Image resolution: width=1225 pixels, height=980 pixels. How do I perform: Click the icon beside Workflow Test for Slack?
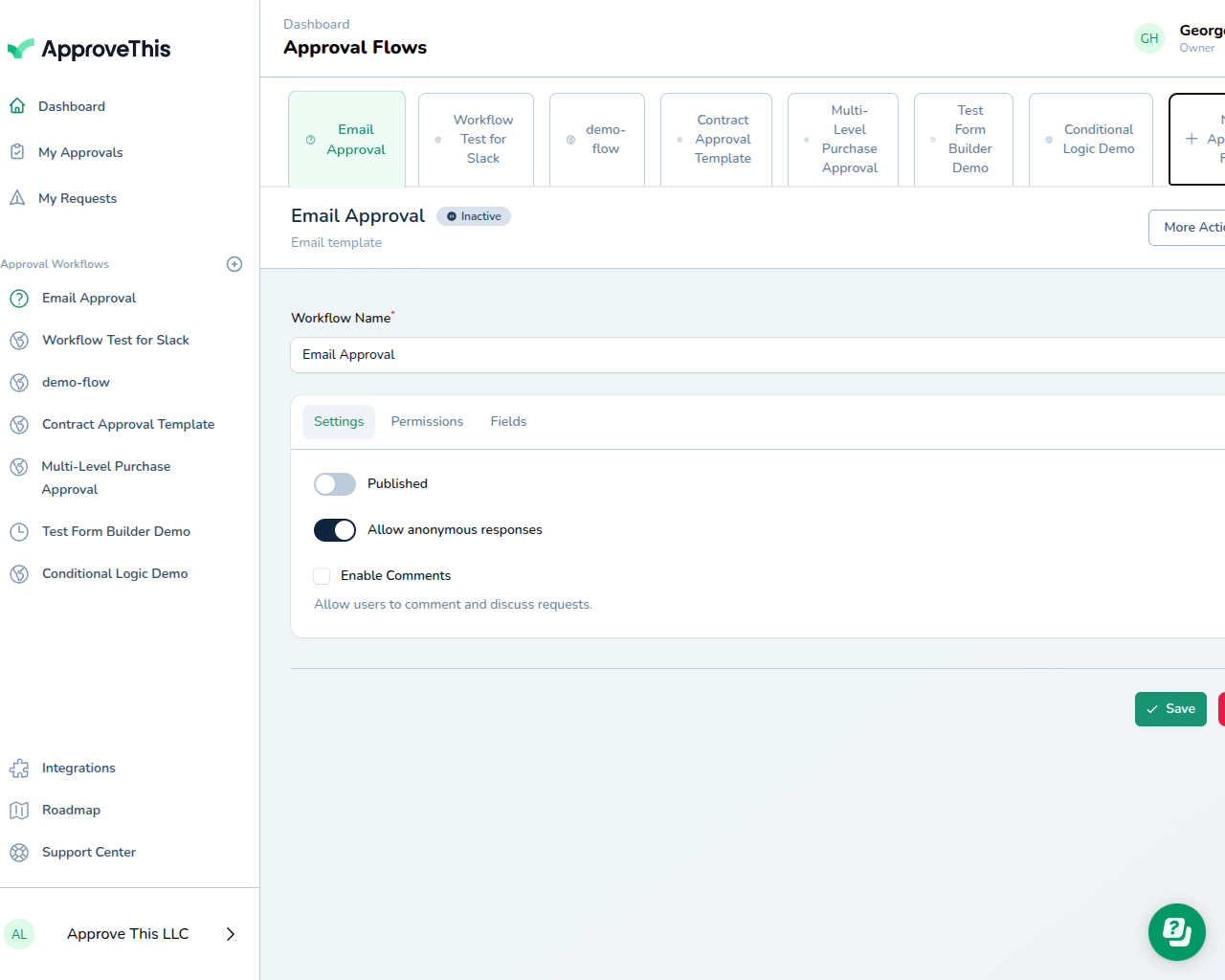click(x=19, y=341)
